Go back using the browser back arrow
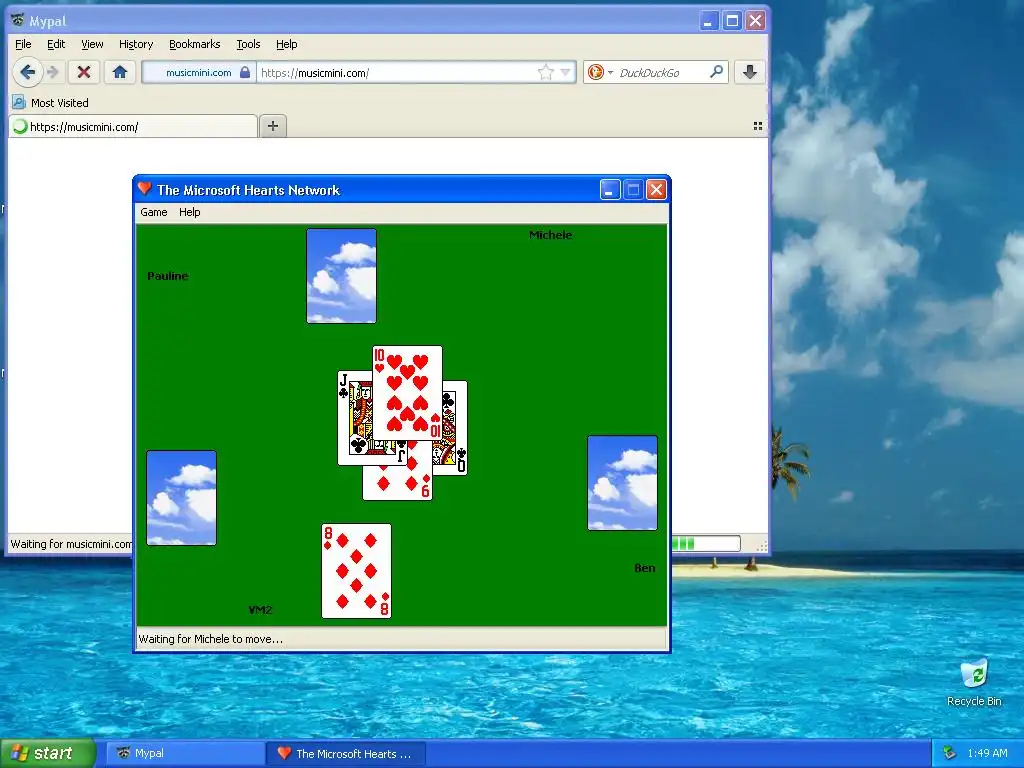 (x=27, y=72)
